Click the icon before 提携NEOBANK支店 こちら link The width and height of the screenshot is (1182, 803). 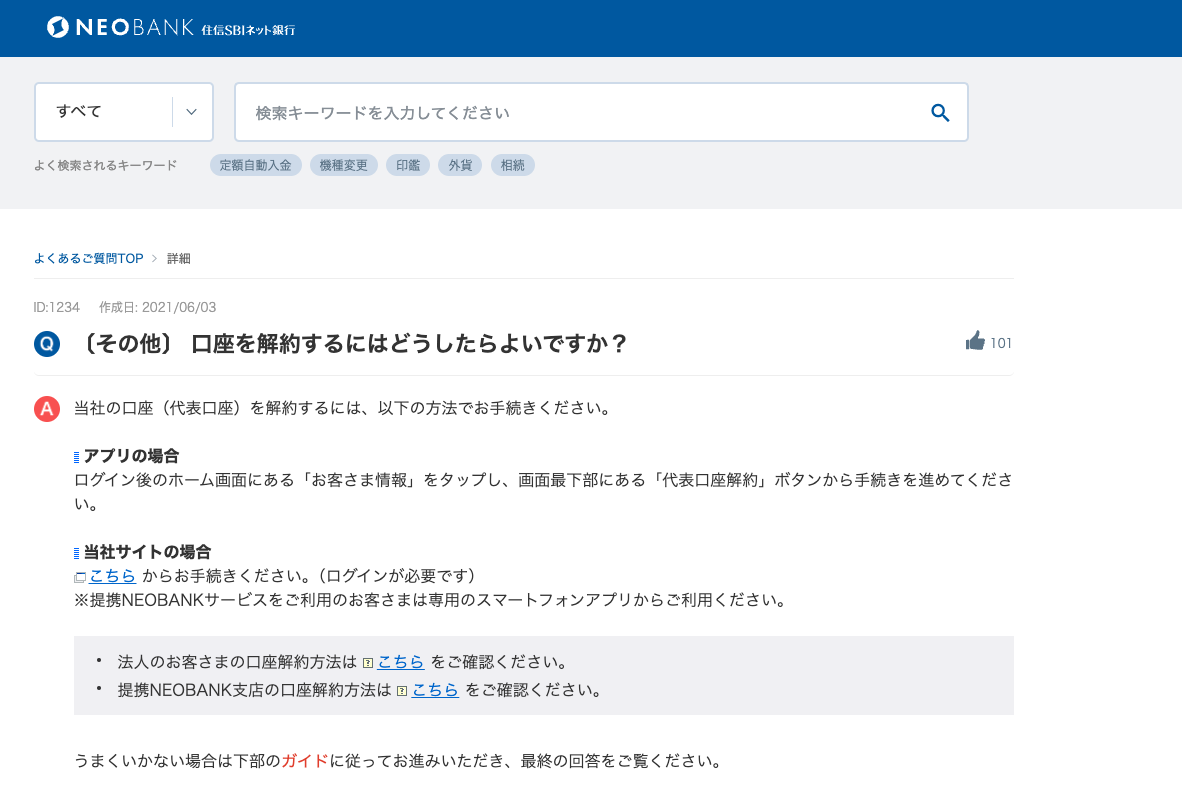(x=403, y=689)
